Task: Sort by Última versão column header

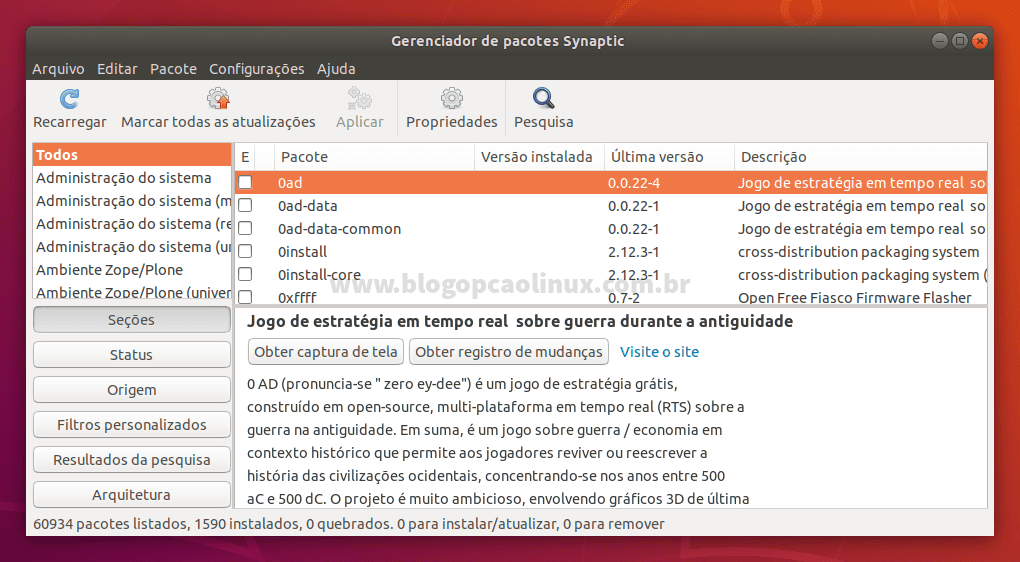Action: click(x=669, y=157)
